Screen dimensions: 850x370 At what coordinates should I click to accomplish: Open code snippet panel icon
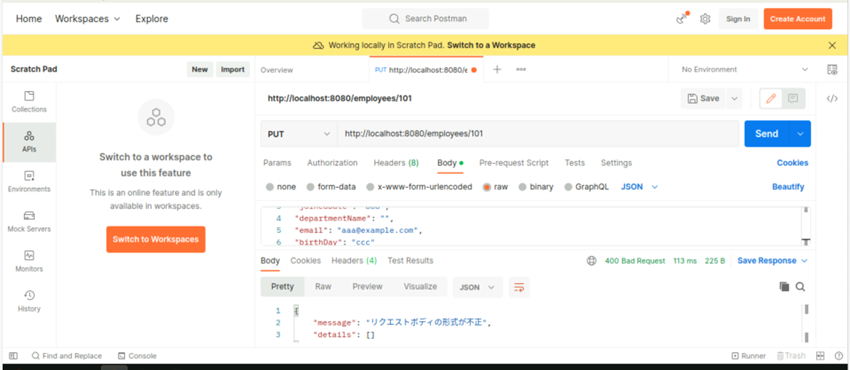point(832,99)
